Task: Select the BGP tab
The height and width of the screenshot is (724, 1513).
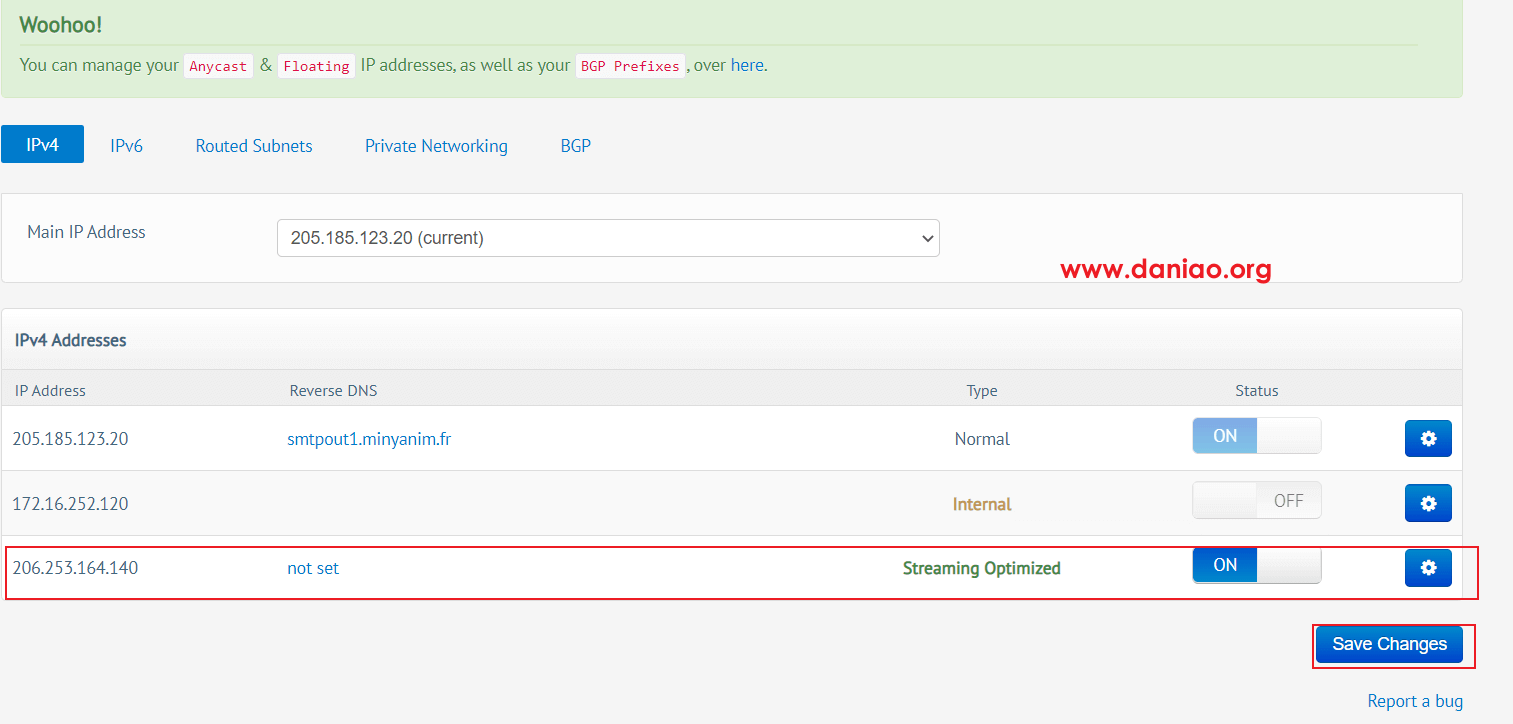Action: coord(575,145)
